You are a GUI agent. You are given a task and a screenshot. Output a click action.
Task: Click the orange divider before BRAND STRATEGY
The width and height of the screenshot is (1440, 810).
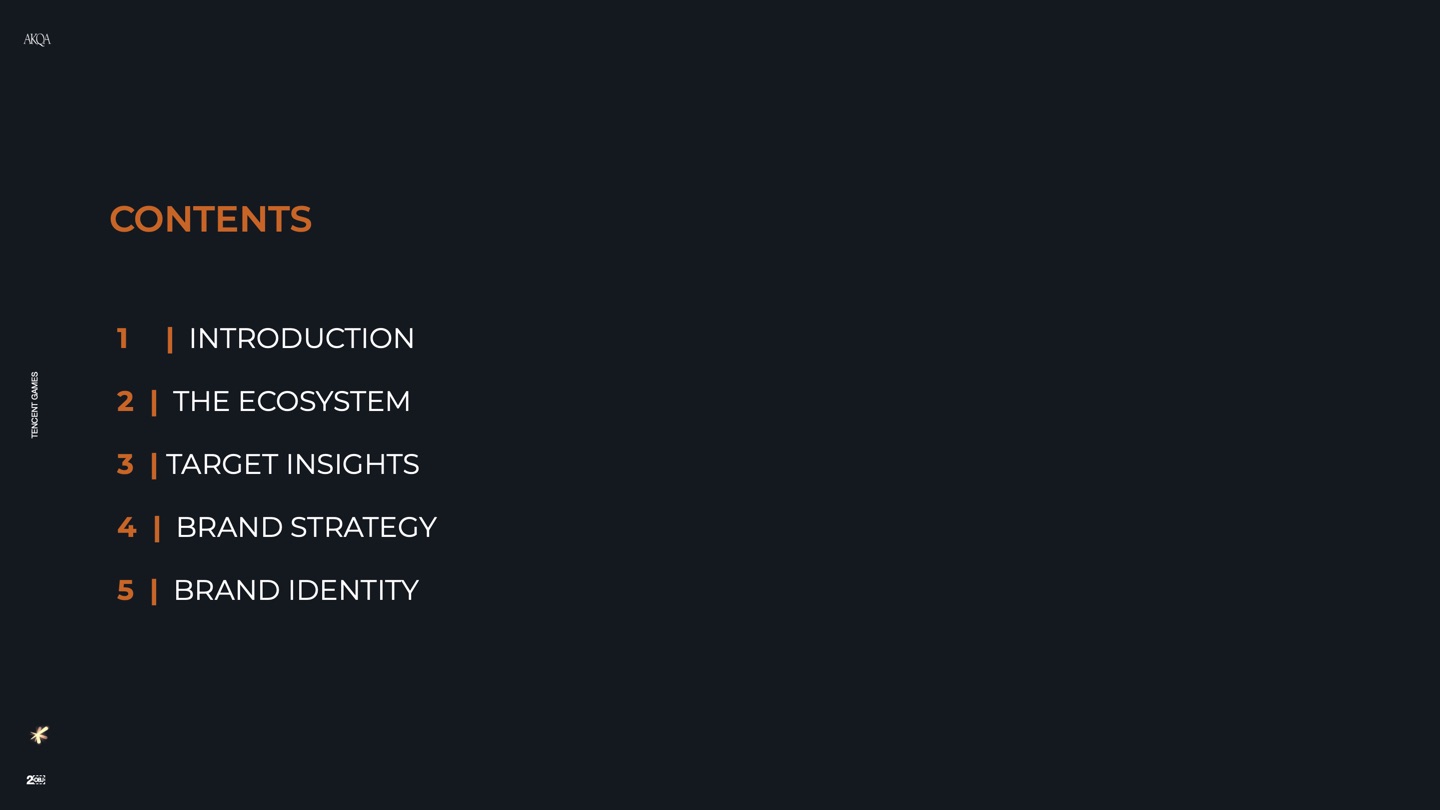[x=157, y=528]
